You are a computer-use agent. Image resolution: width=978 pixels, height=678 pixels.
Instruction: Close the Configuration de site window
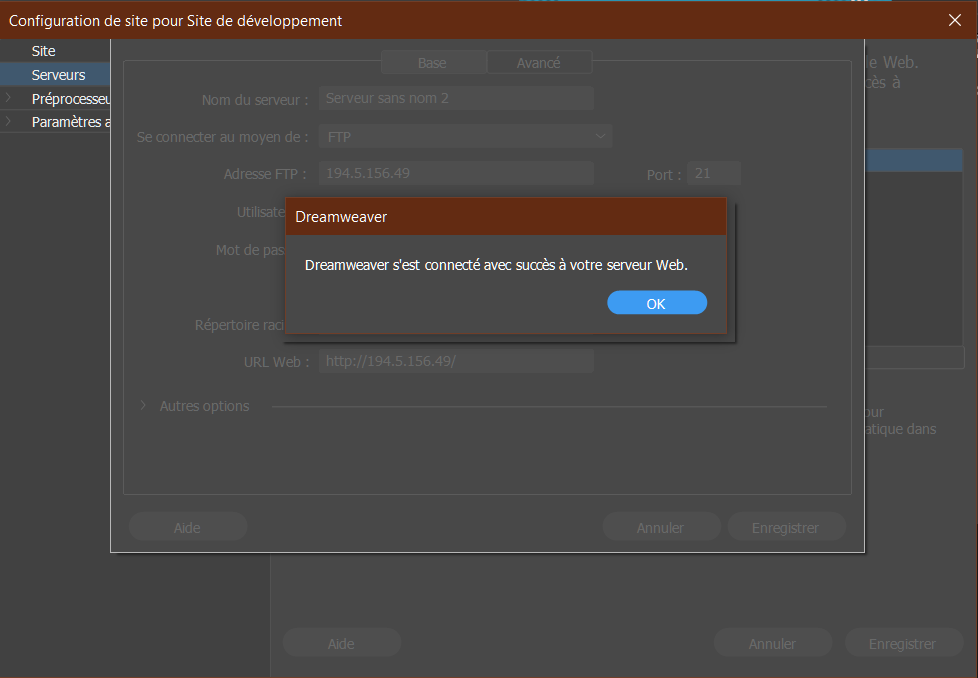954,20
